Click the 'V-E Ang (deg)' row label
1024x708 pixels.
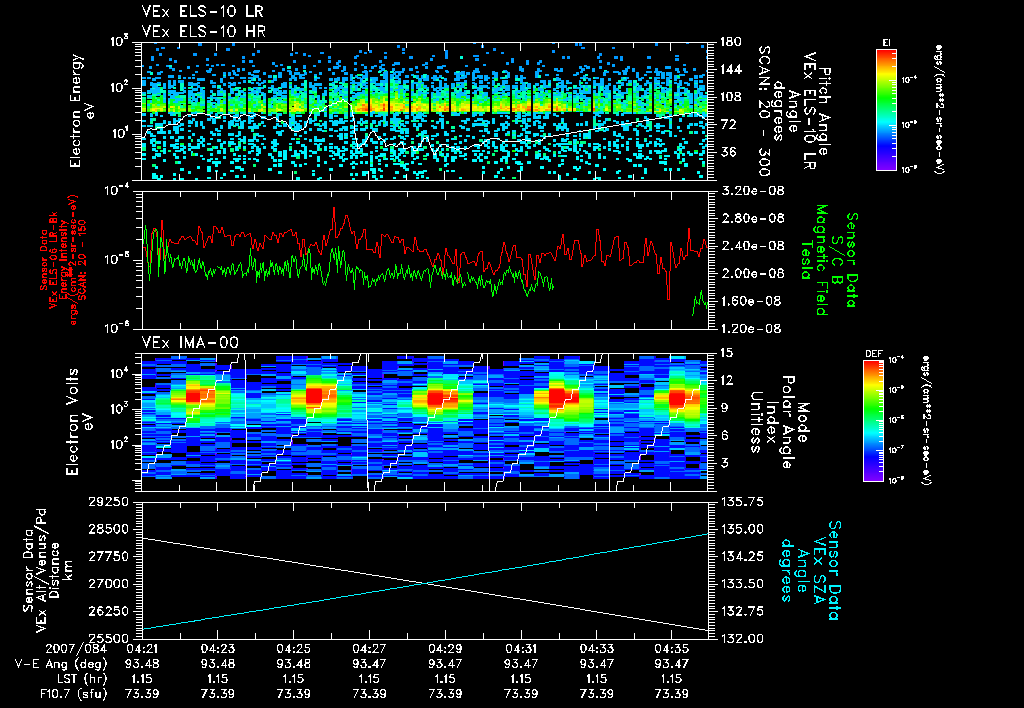point(61,664)
